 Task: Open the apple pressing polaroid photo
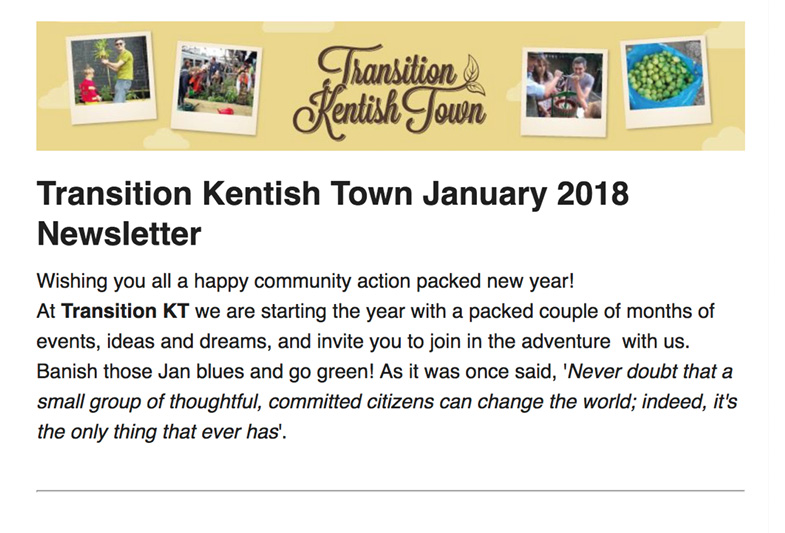click(564, 92)
